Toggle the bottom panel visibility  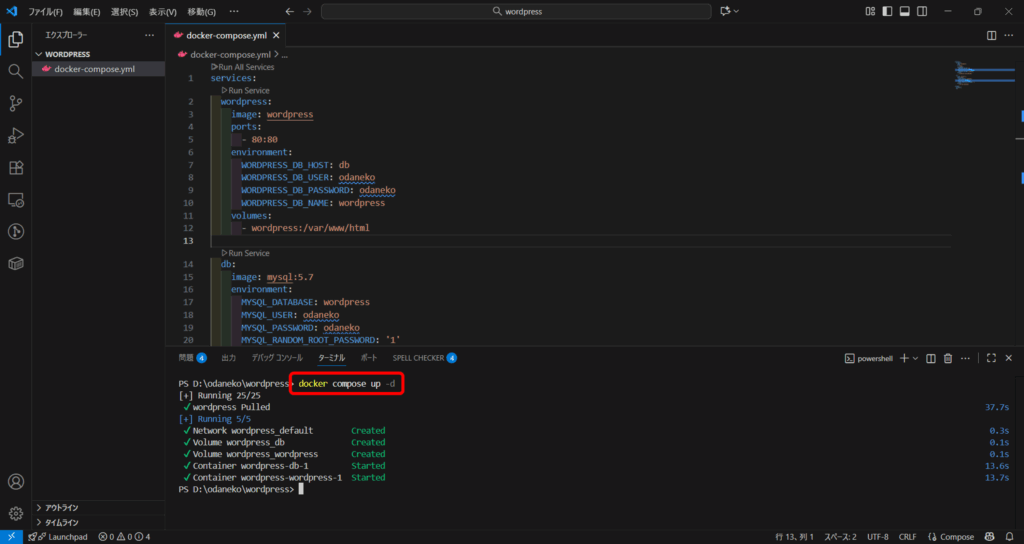click(904, 11)
